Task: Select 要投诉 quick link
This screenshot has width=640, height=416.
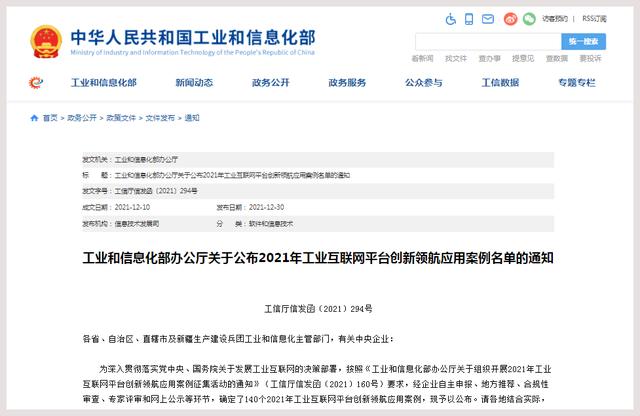Action: (590, 59)
